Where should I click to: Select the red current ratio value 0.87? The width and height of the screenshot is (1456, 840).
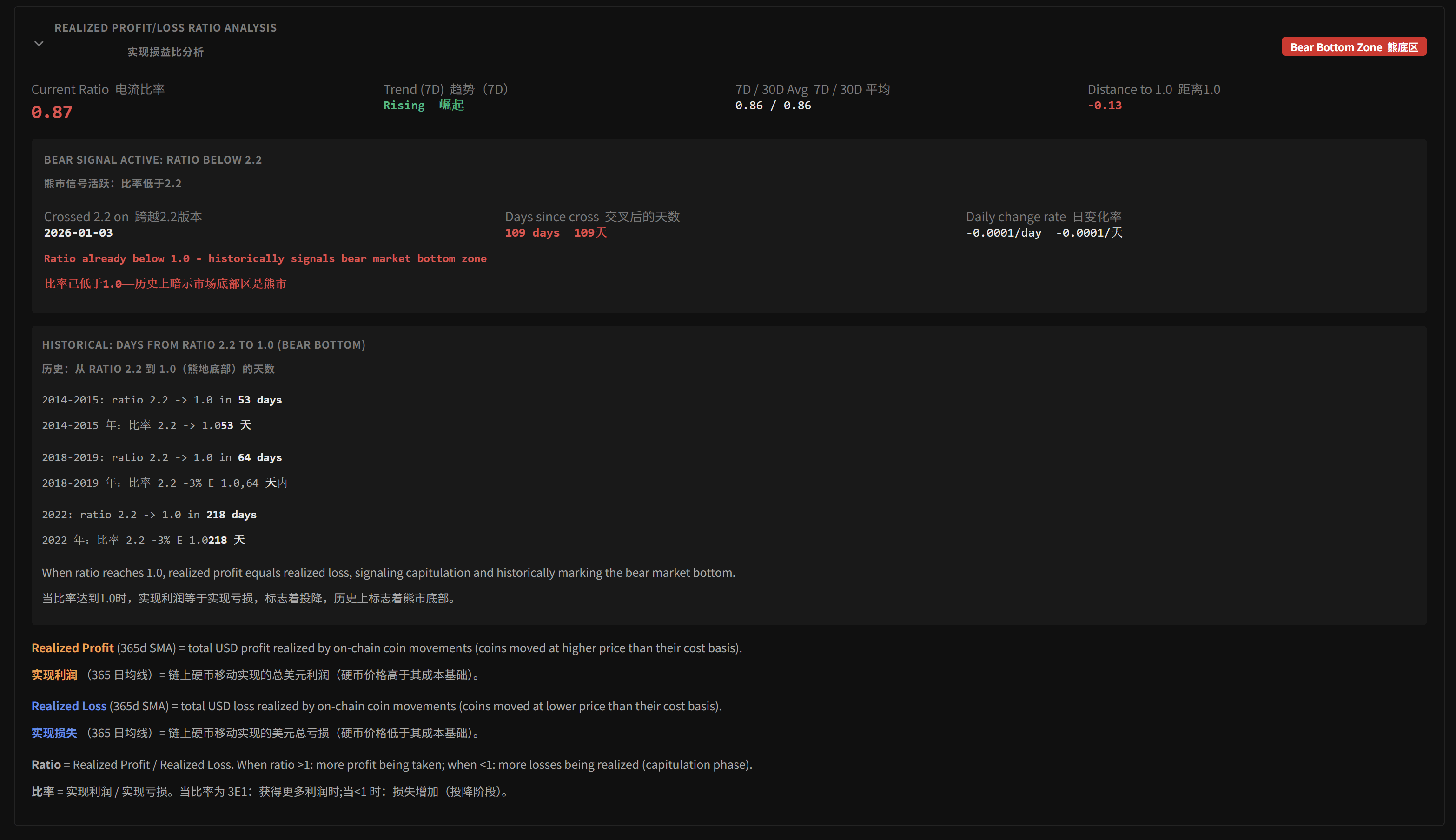(52, 112)
